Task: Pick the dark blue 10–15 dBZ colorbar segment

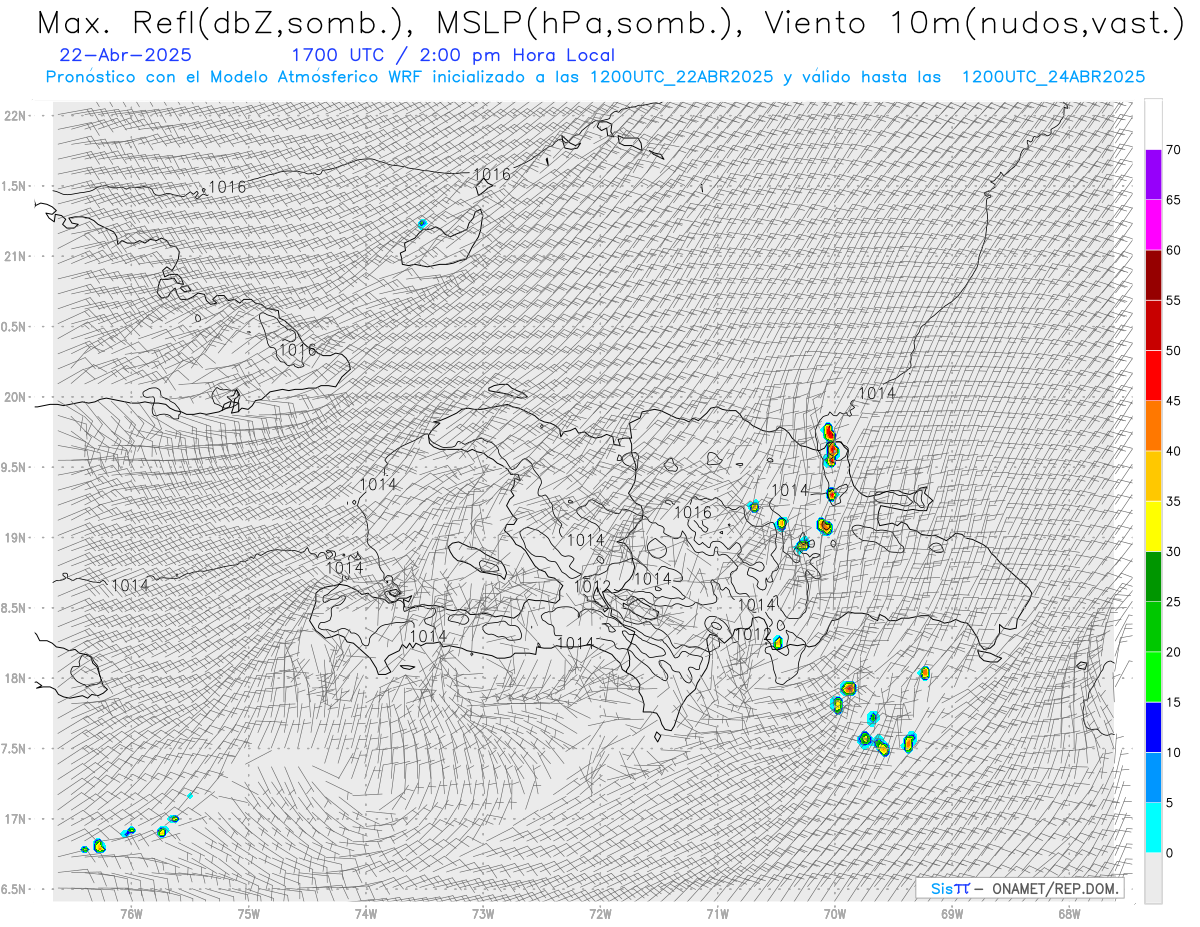Action: (x=1153, y=727)
